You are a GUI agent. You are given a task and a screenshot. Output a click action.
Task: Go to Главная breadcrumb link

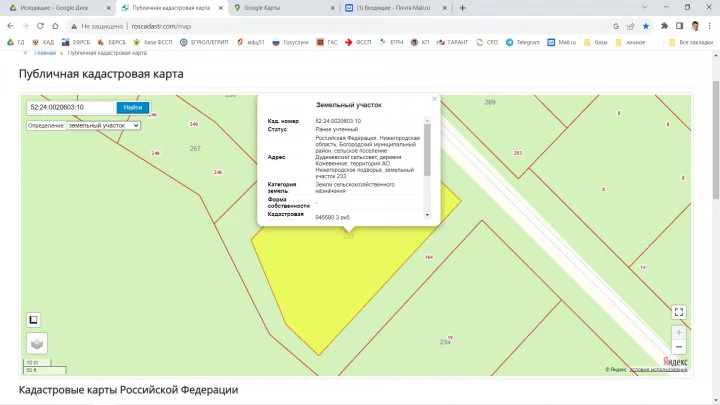pos(45,53)
